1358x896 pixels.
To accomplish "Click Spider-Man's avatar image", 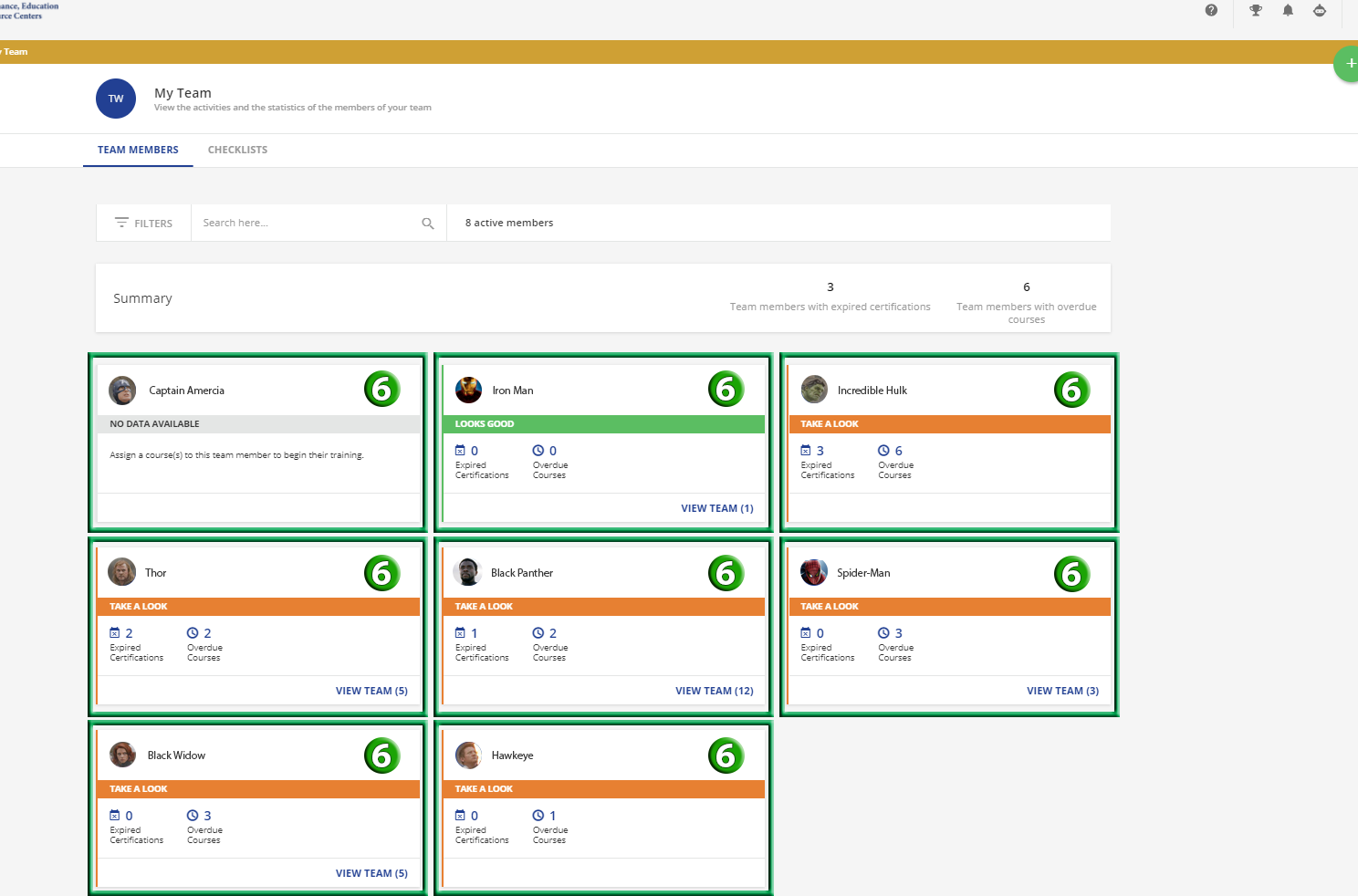I will point(813,573).
